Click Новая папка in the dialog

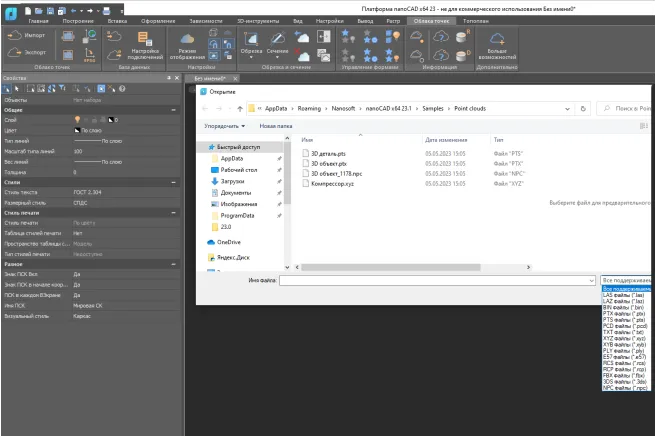click(276, 126)
